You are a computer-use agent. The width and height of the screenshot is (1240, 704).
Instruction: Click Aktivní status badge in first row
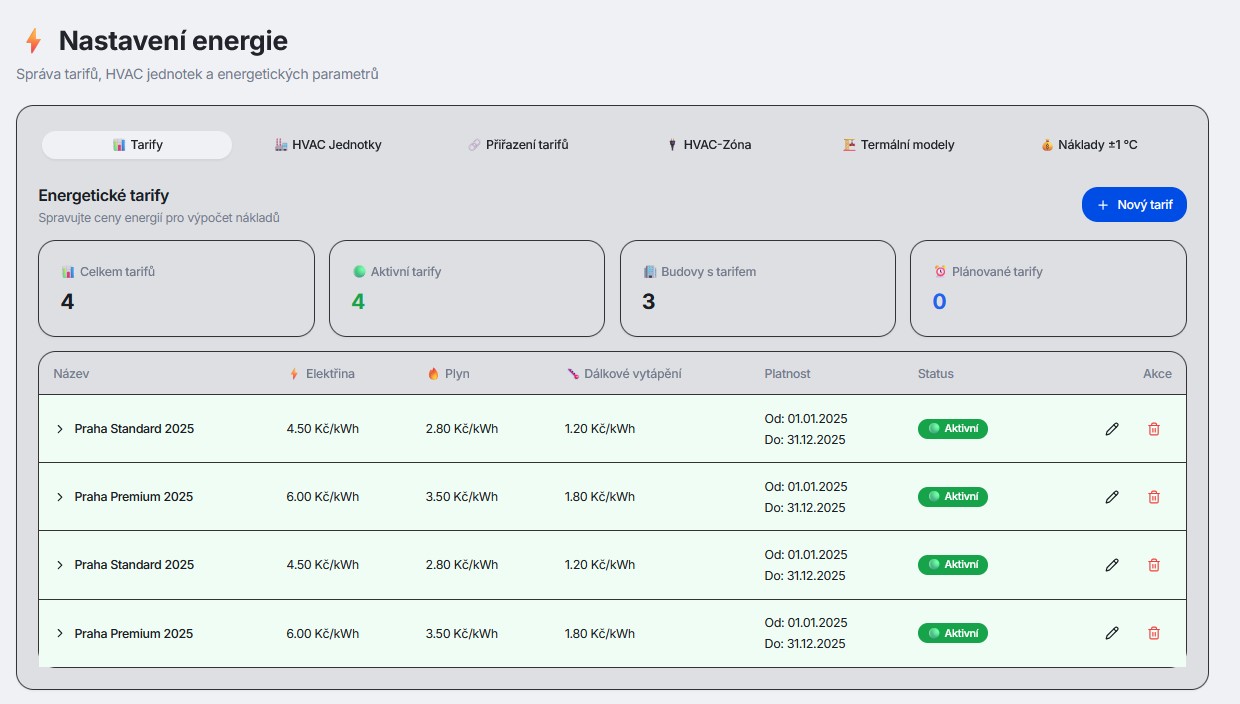[952, 429]
